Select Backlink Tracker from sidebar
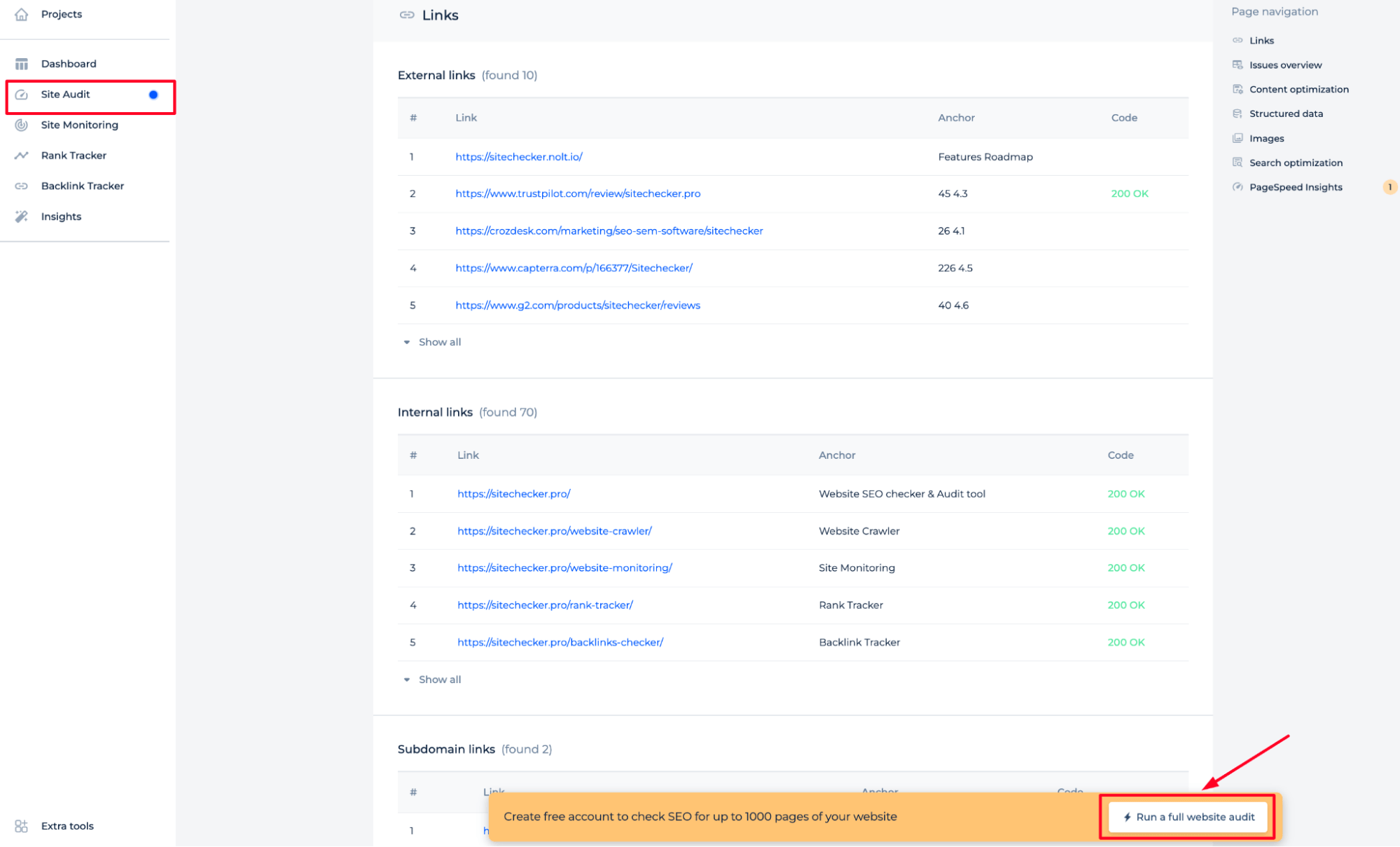Viewport: 1400px width, 847px height. (83, 185)
